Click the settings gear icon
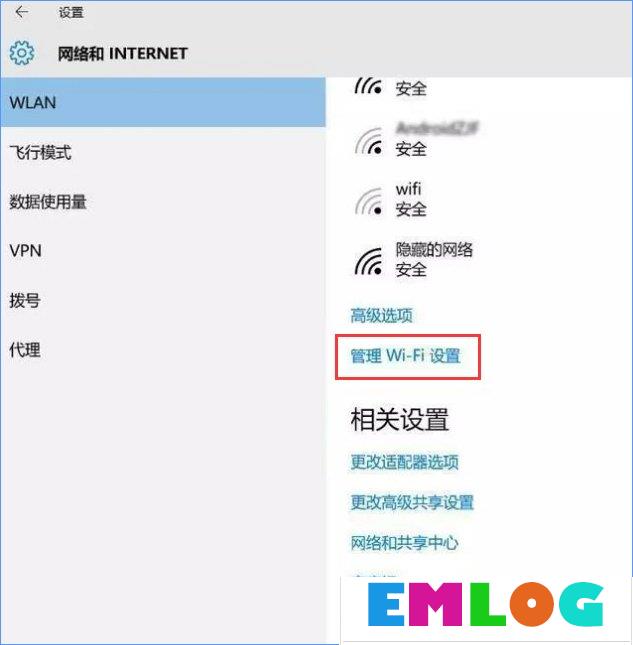This screenshot has width=633, height=645. click(22, 53)
